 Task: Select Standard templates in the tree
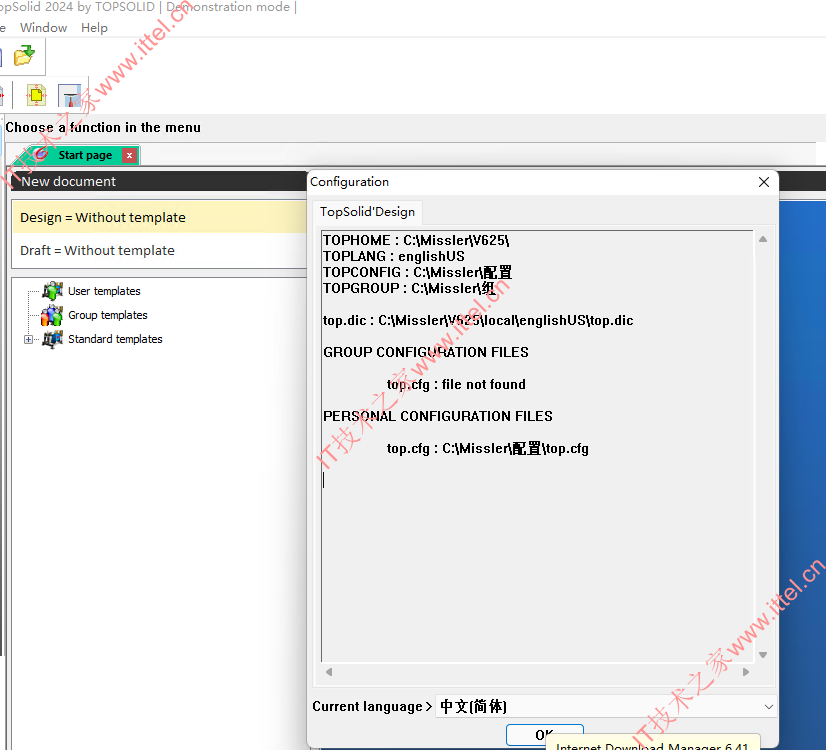(x=115, y=339)
